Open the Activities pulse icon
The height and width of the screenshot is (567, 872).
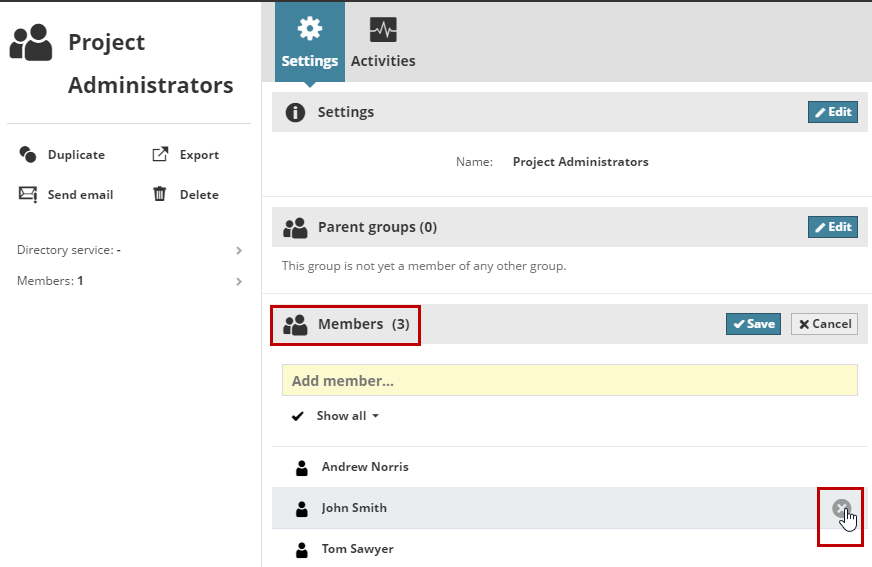pos(383,29)
